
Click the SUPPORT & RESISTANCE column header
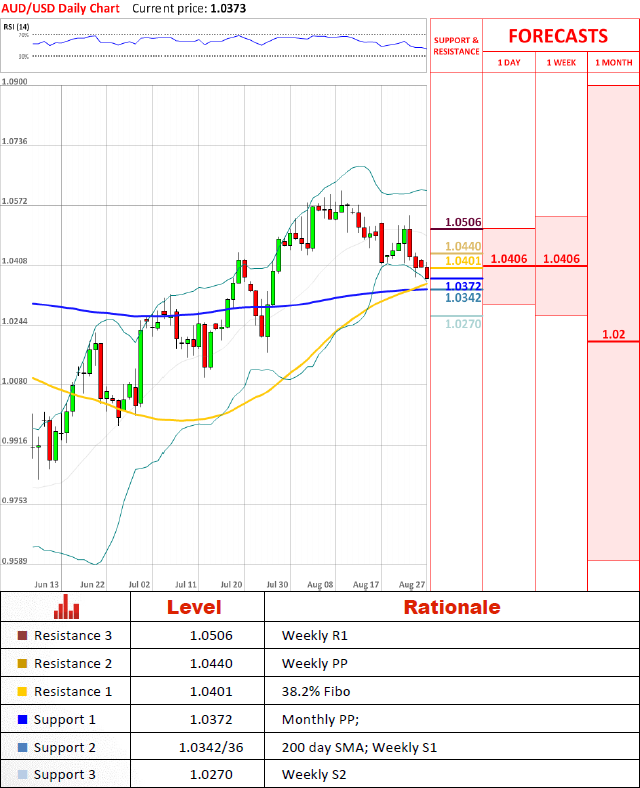[x=456, y=46]
